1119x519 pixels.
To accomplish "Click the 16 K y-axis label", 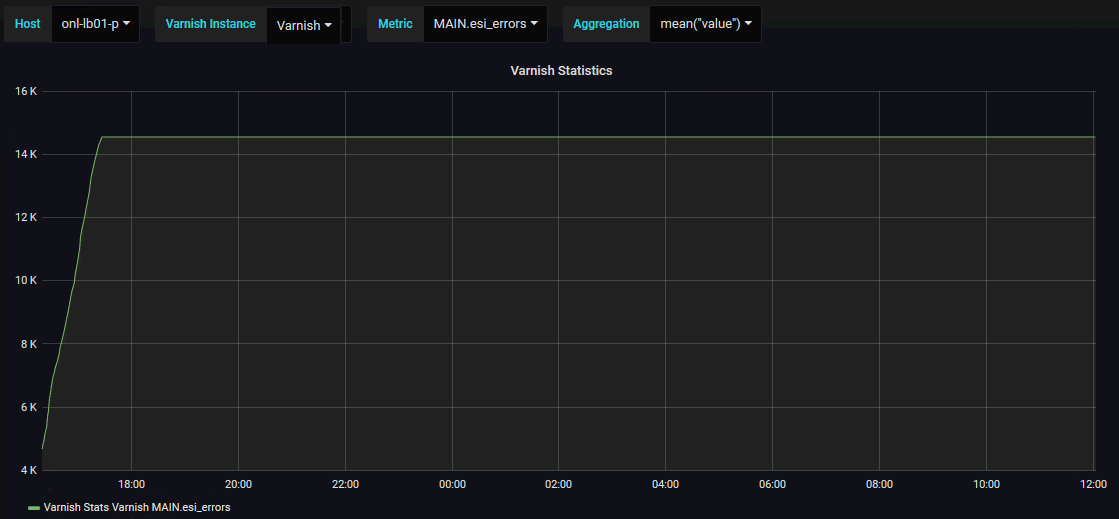I will (x=25, y=91).
